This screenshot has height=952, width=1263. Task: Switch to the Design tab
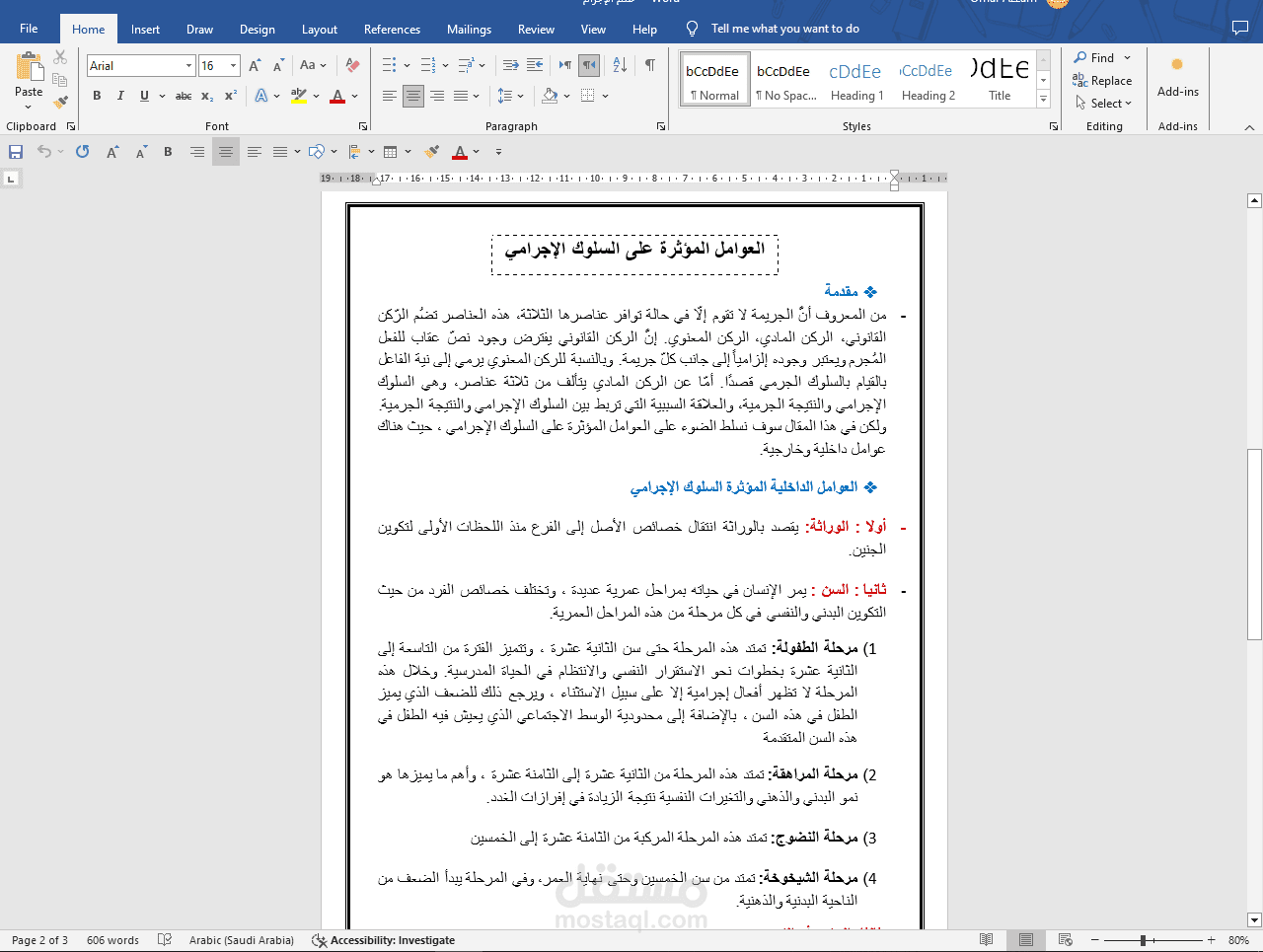coord(258,29)
